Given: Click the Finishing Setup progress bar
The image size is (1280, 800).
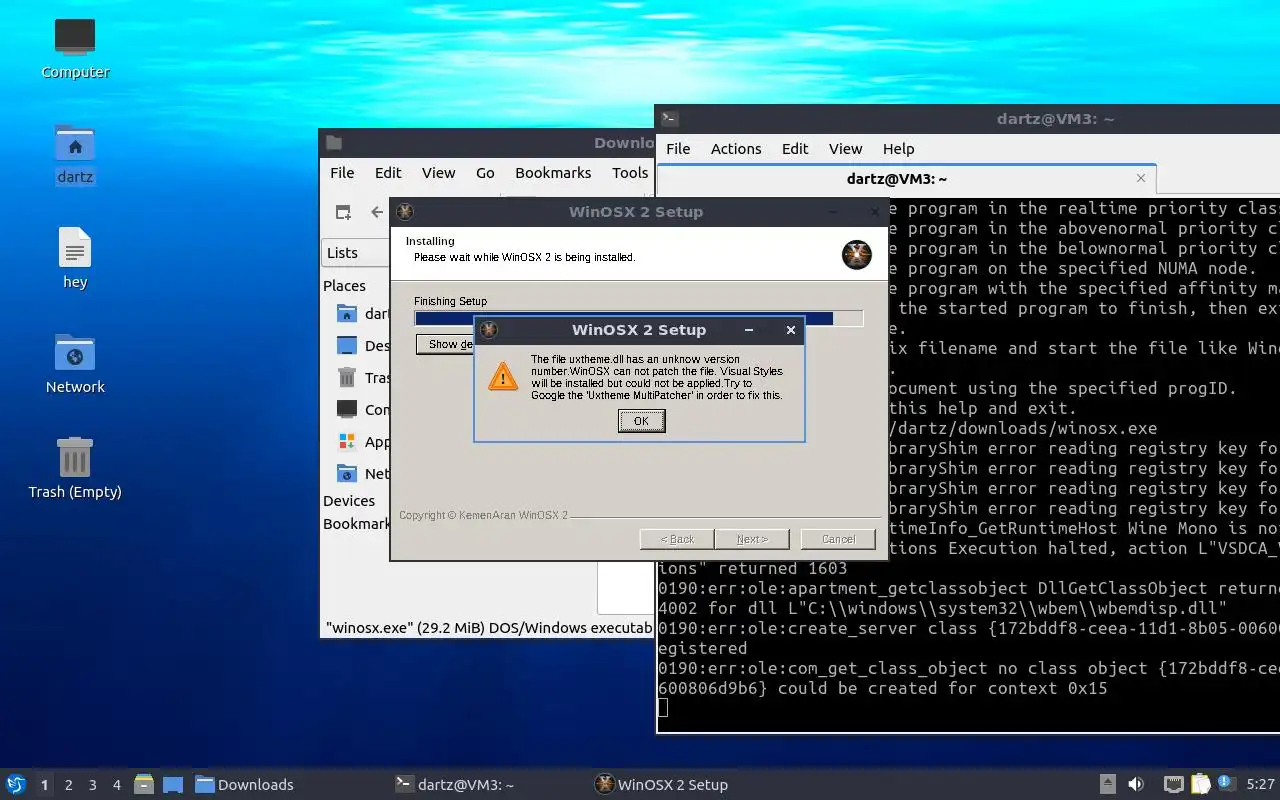Looking at the screenshot, I should pyautogui.click(x=639, y=318).
